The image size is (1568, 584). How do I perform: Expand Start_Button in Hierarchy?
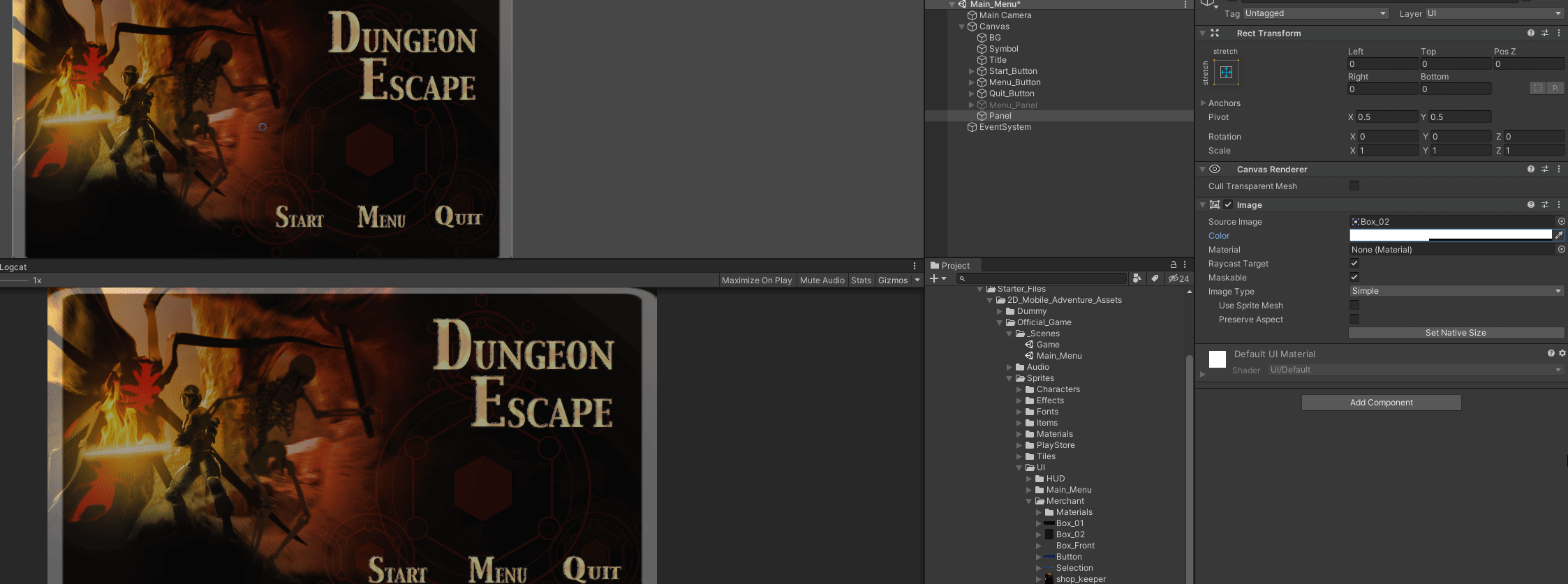pos(971,71)
